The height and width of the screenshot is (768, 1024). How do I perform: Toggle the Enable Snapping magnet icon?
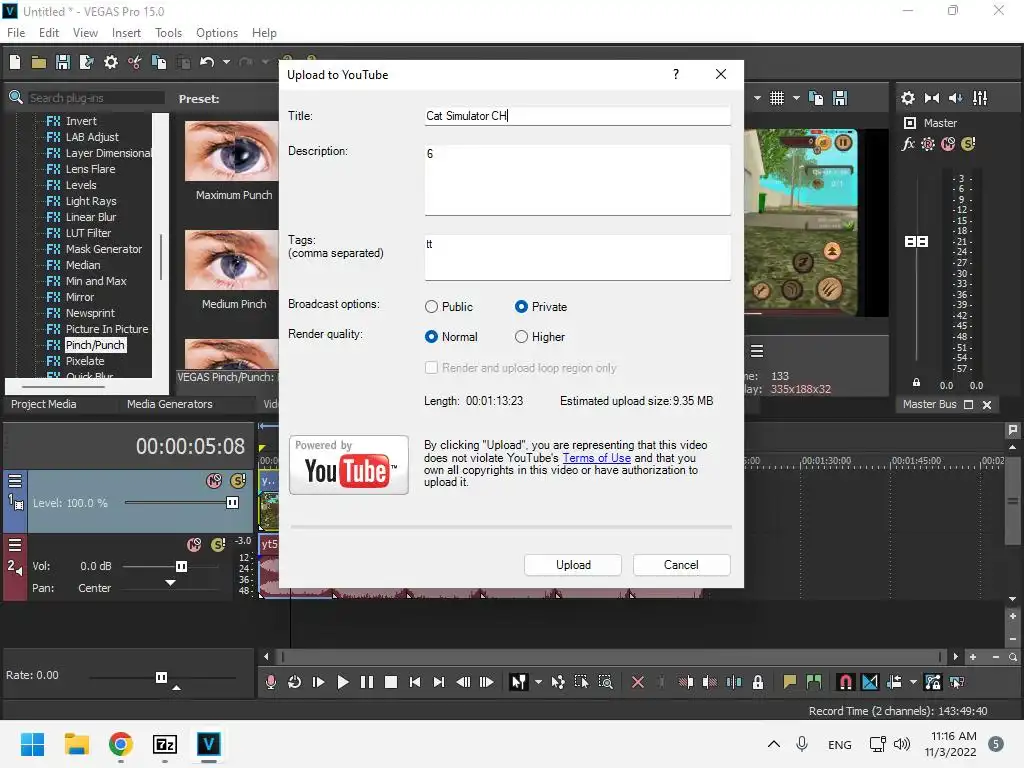pos(845,682)
